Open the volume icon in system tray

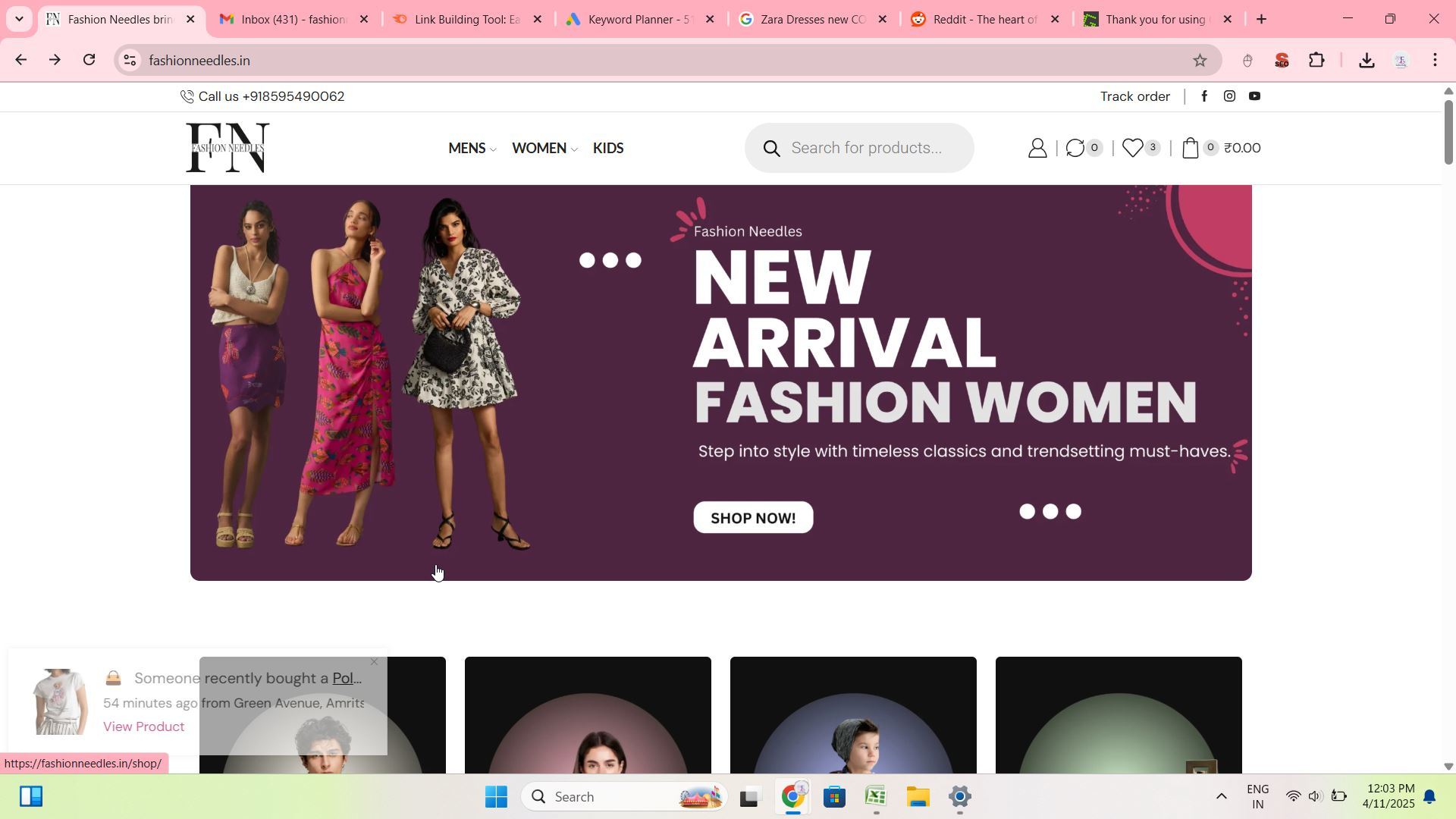tap(1316, 797)
